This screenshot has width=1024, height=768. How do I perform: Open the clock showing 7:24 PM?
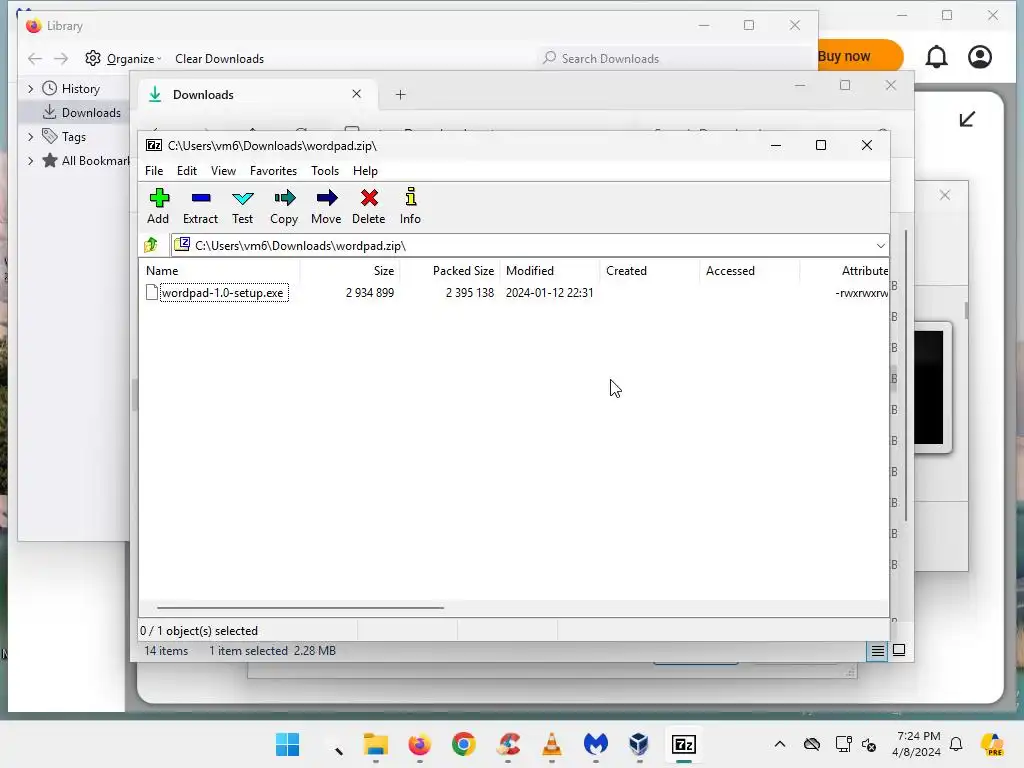tap(917, 744)
